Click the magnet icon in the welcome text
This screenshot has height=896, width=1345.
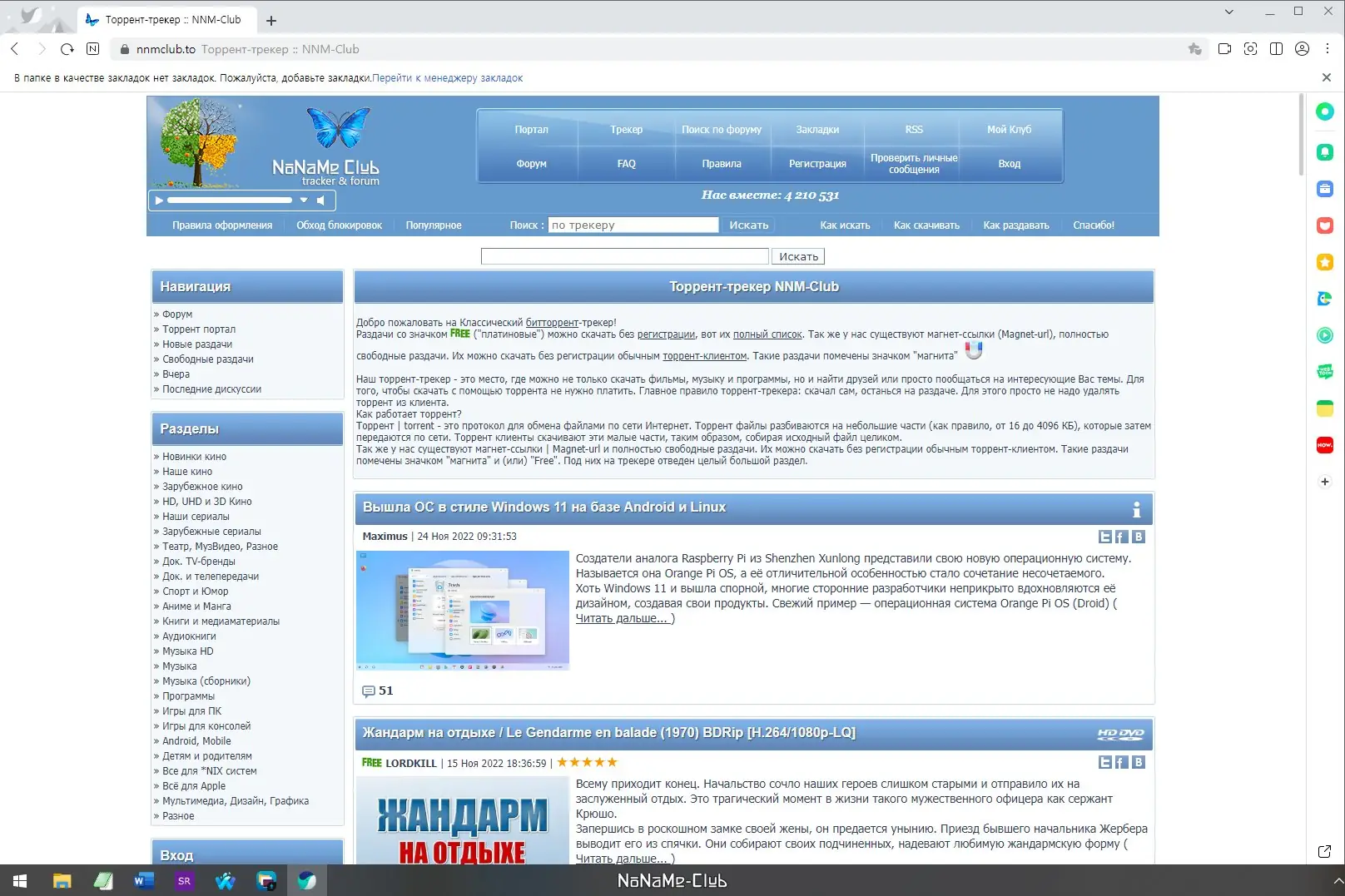coord(974,349)
